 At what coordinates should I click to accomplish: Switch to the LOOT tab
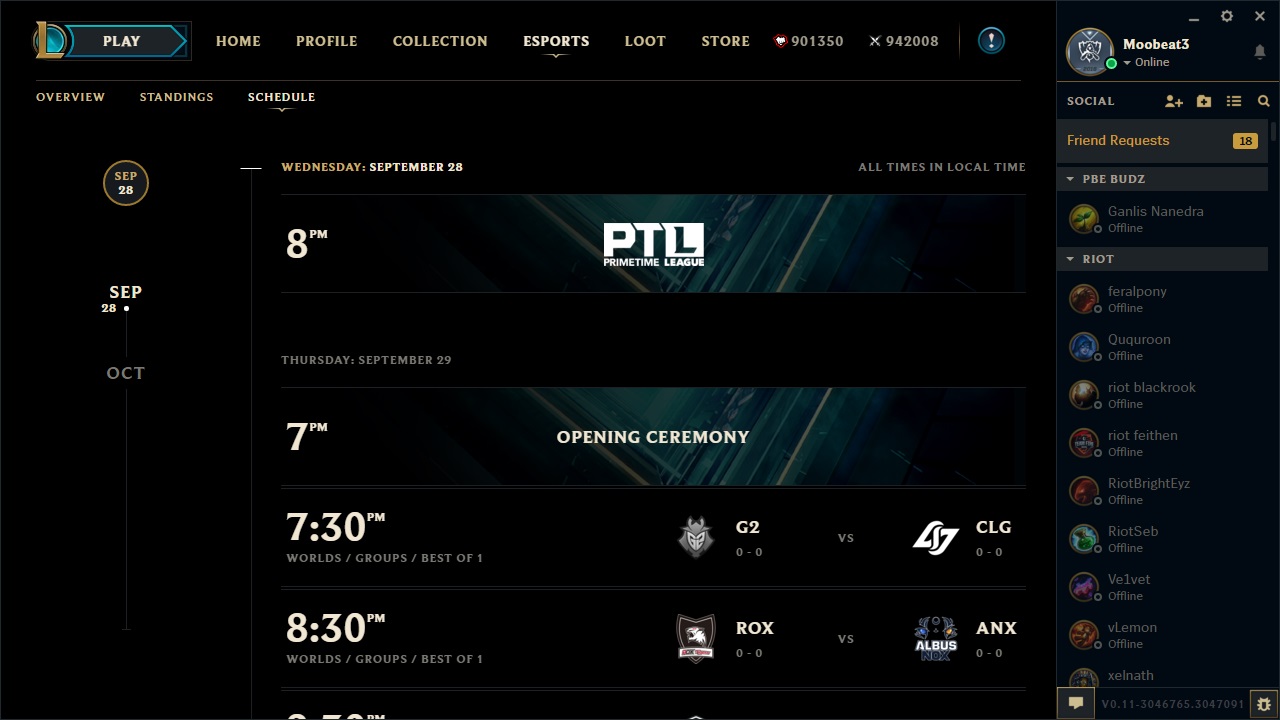(645, 41)
